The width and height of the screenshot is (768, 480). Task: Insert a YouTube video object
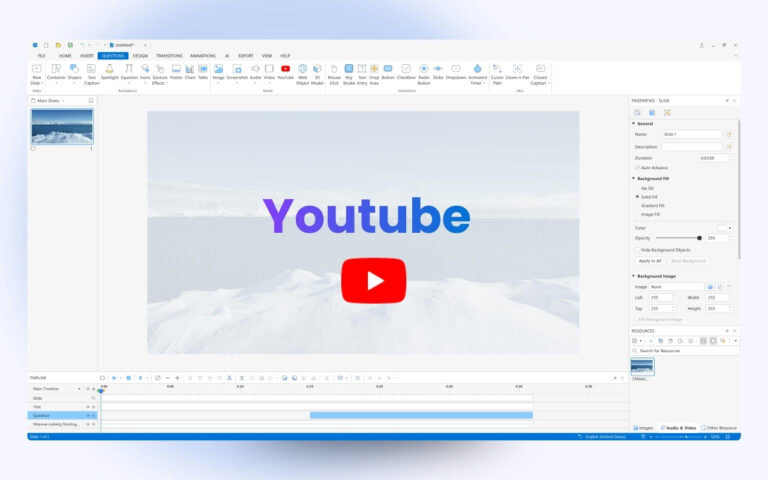pos(286,72)
